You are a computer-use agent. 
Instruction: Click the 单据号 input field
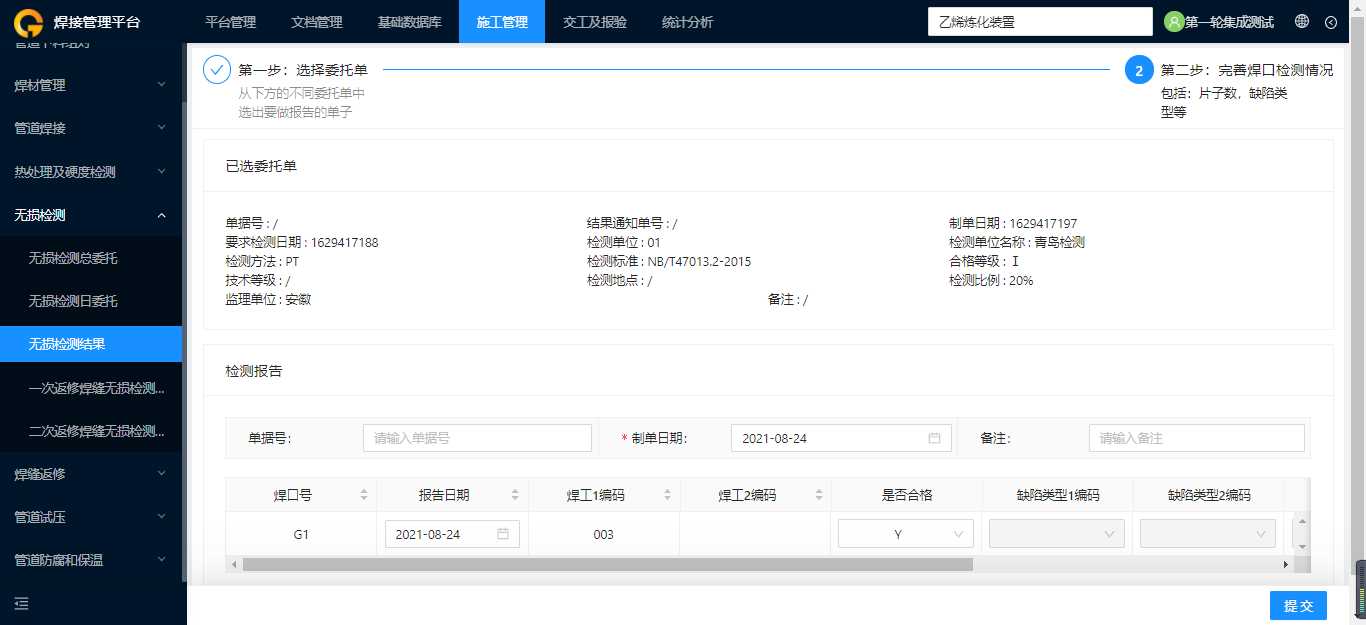[x=477, y=438]
